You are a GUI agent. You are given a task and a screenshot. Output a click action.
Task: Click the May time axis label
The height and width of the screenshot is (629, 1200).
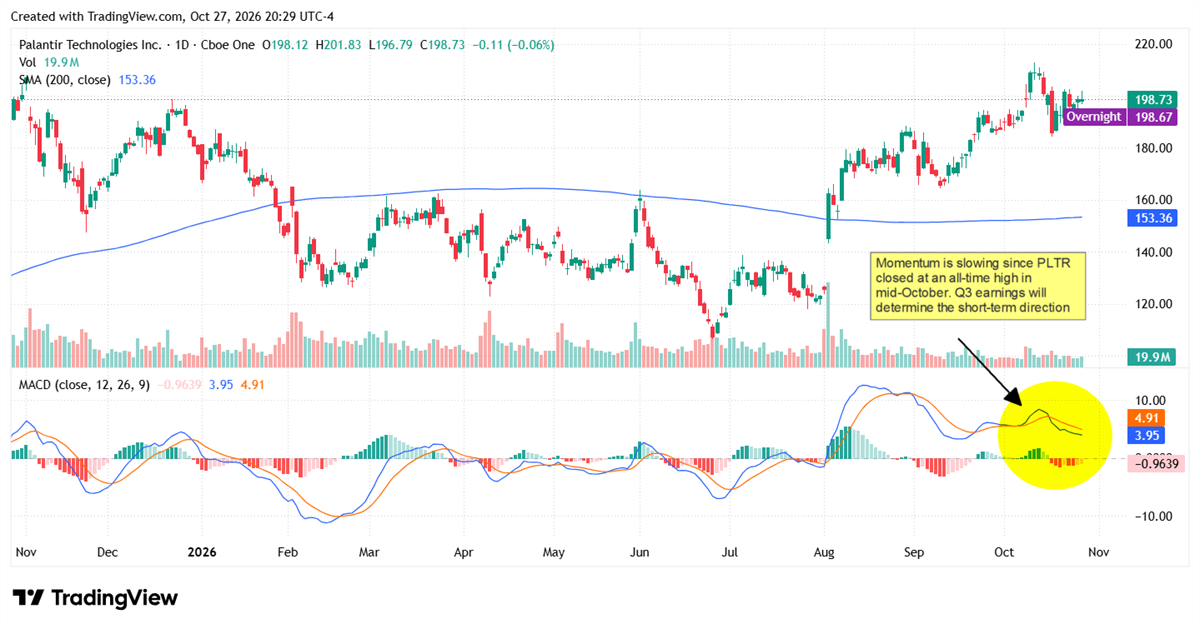coord(554,551)
